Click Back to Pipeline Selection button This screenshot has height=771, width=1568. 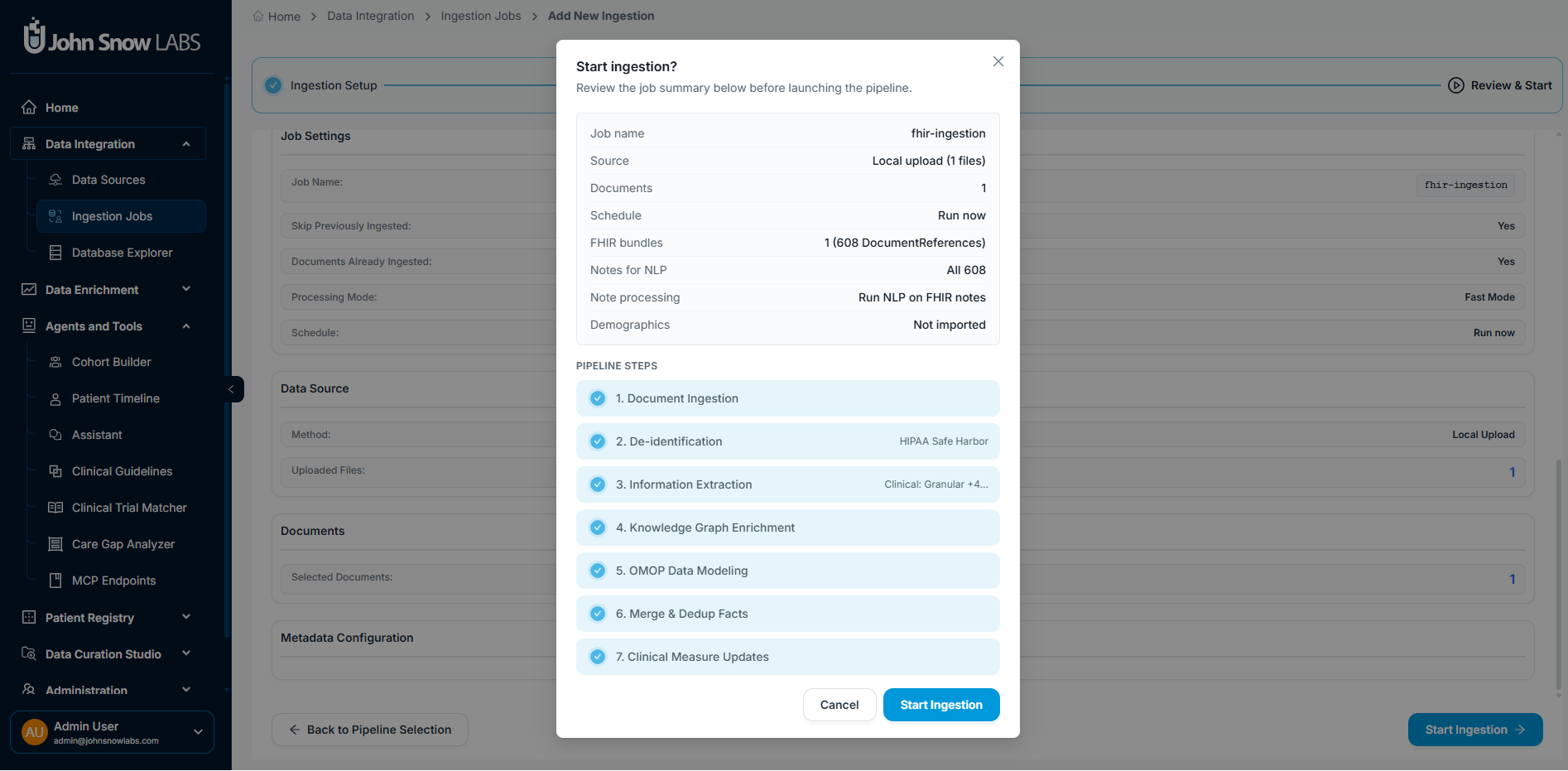(x=370, y=730)
